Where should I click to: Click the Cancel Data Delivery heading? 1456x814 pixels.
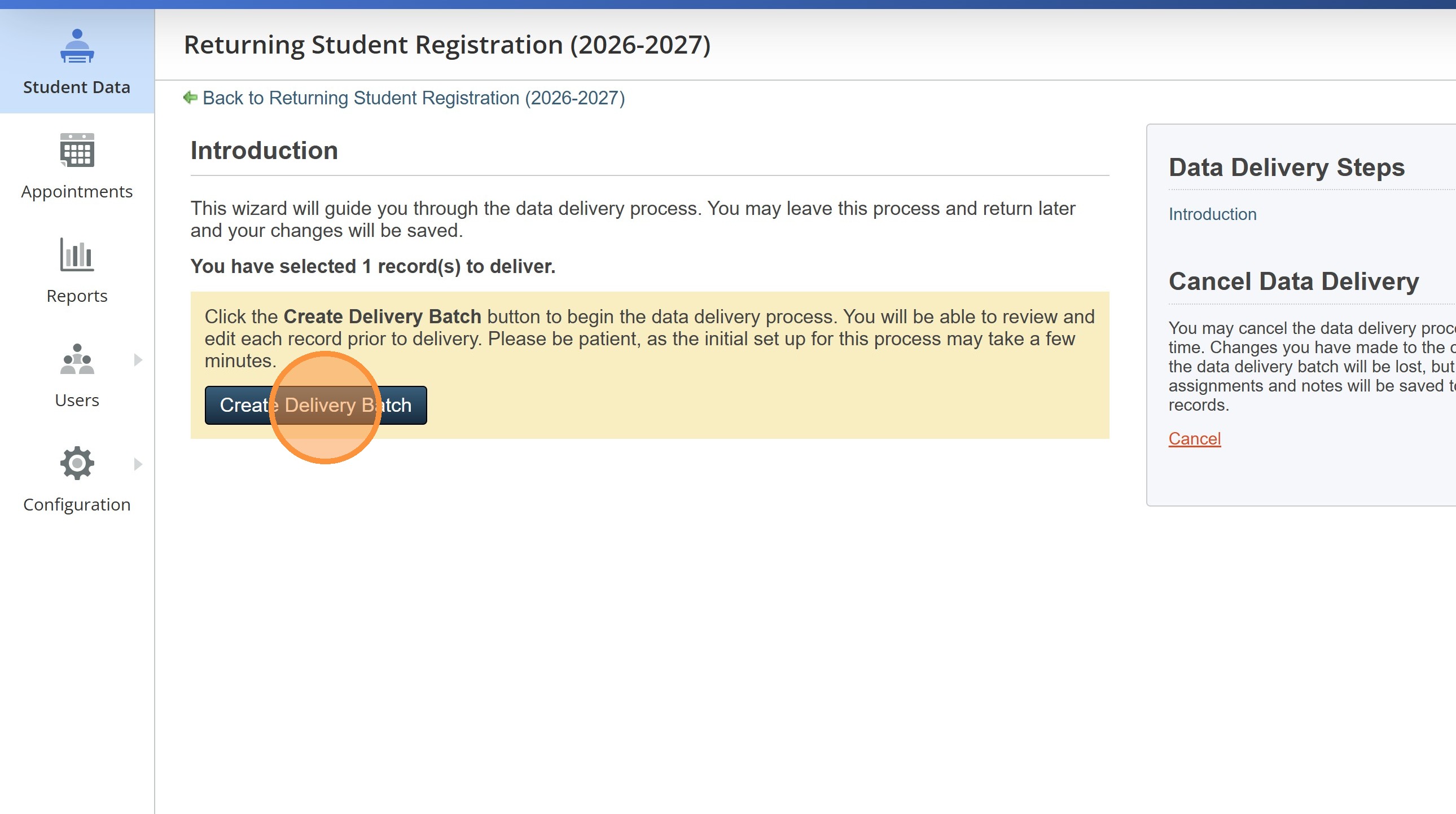(x=1293, y=282)
